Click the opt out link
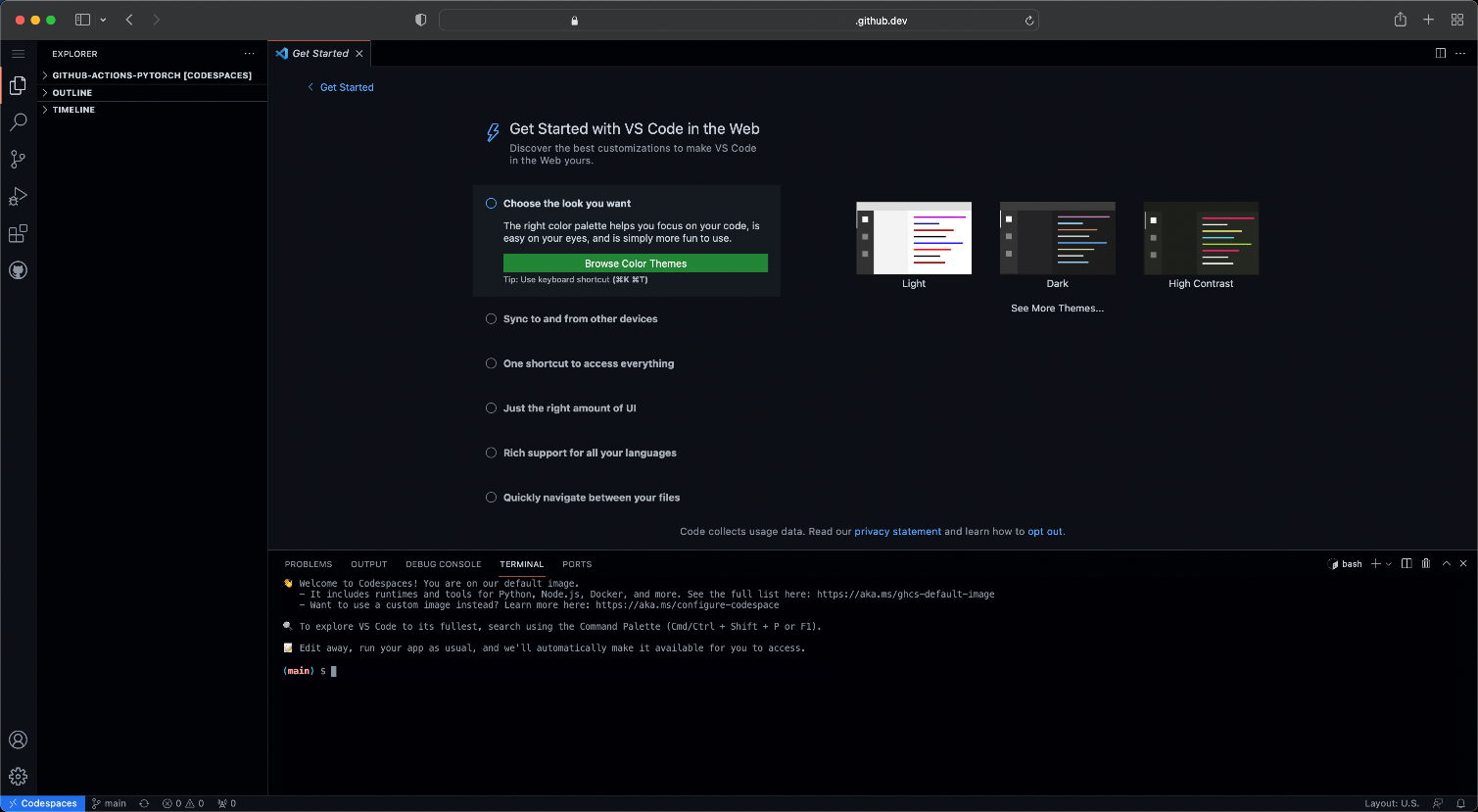The height and width of the screenshot is (812, 1478). pos(1044,532)
